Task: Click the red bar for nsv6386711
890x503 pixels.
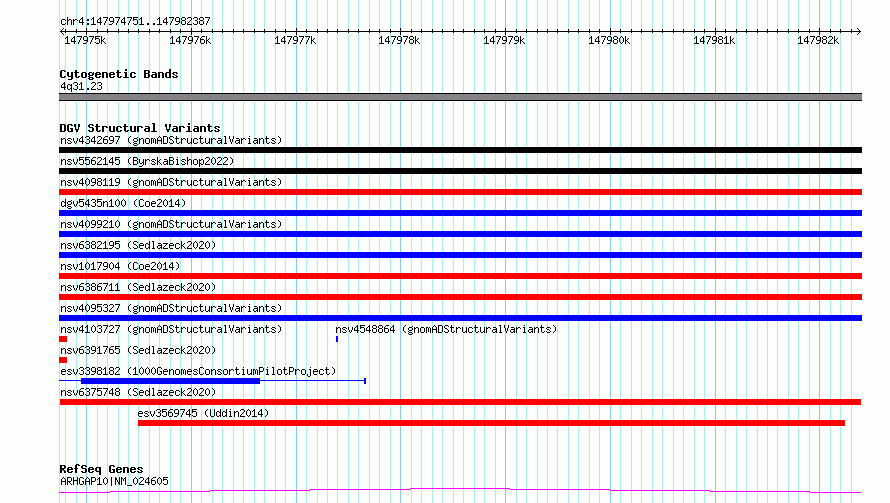Action: coord(460,297)
